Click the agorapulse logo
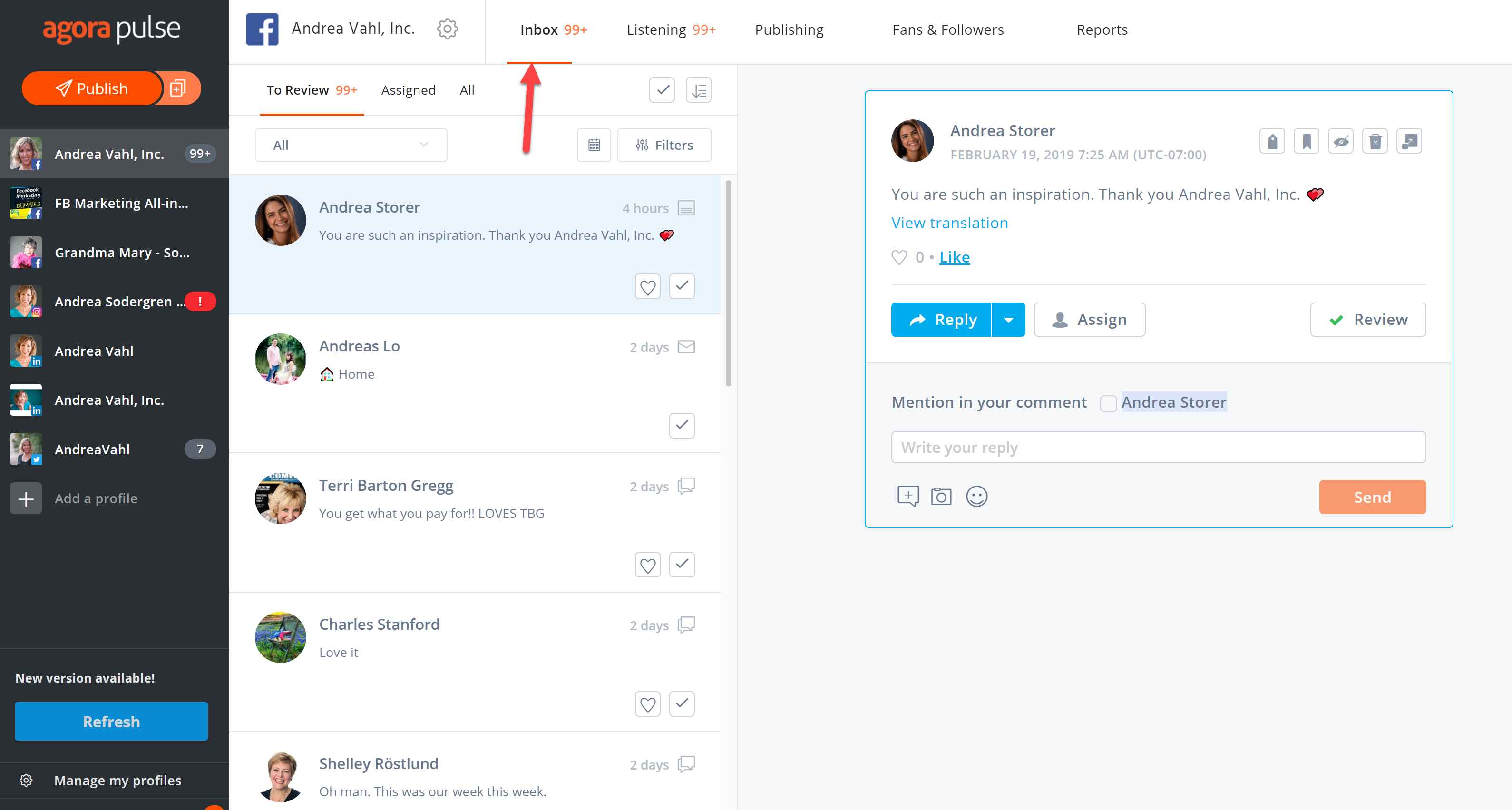Viewport: 1512px width, 810px height. [x=111, y=29]
